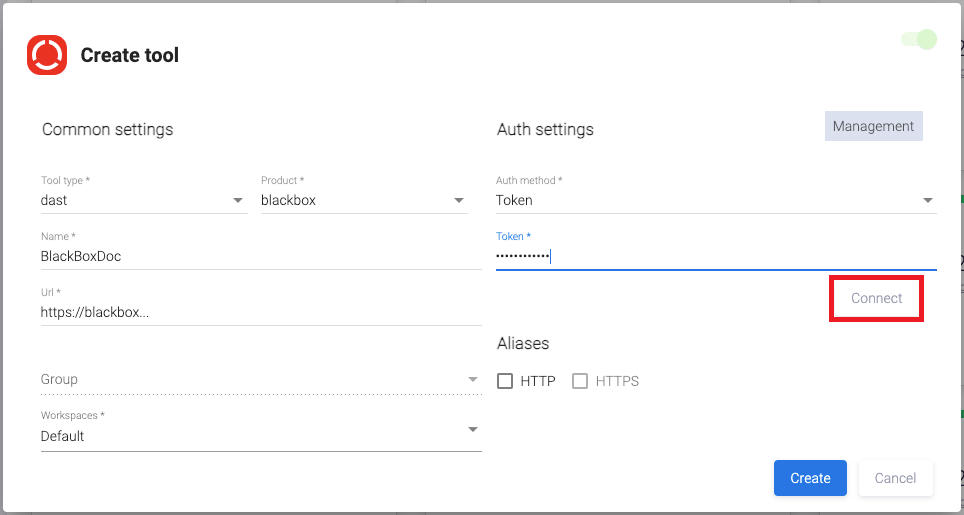This screenshot has height=515, width=964.
Task: Click the red app logo icon
Action: coord(47,55)
